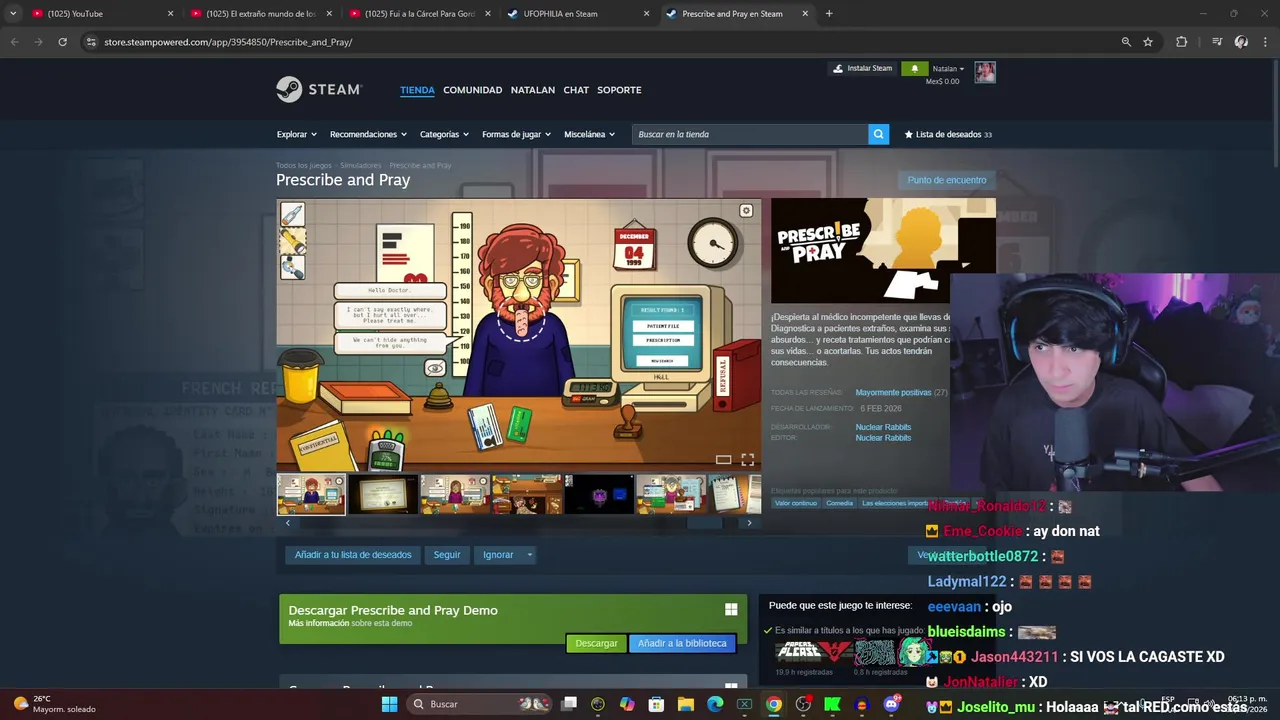Open the Chrome tab search dropdown arrow
1280x720 pixels.
(x=13, y=14)
